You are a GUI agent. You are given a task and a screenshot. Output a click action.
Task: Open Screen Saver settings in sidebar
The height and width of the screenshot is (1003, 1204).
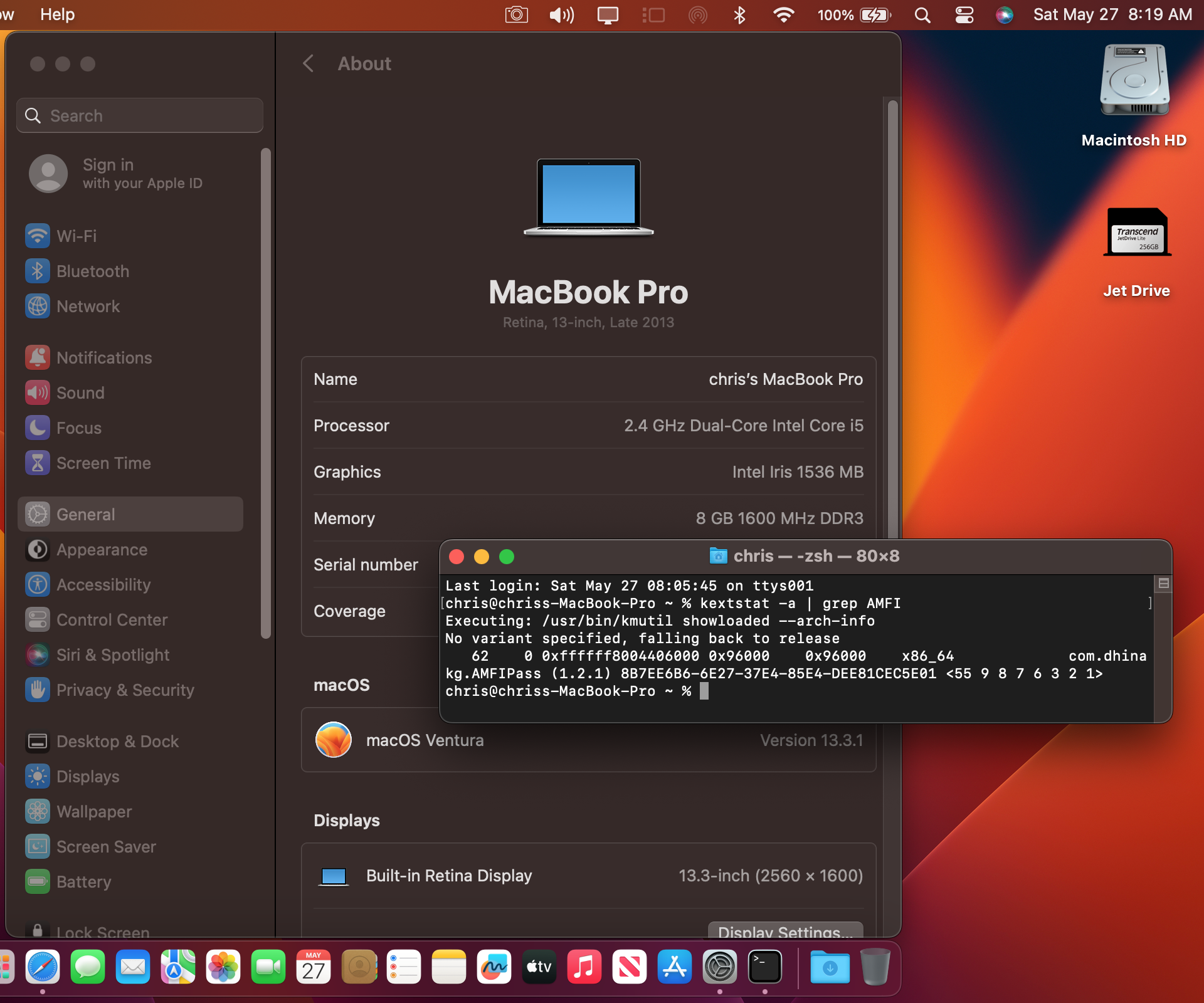(130, 847)
